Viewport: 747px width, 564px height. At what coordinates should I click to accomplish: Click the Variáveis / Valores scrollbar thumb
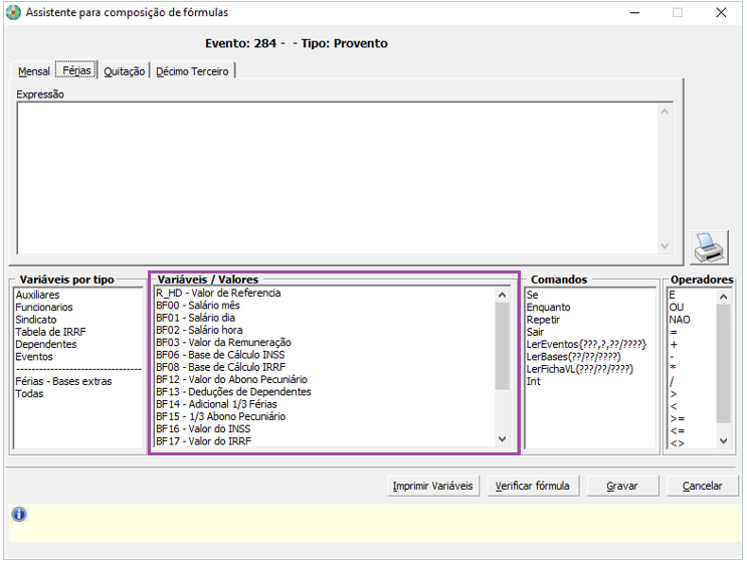pyautogui.click(x=502, y=346)
